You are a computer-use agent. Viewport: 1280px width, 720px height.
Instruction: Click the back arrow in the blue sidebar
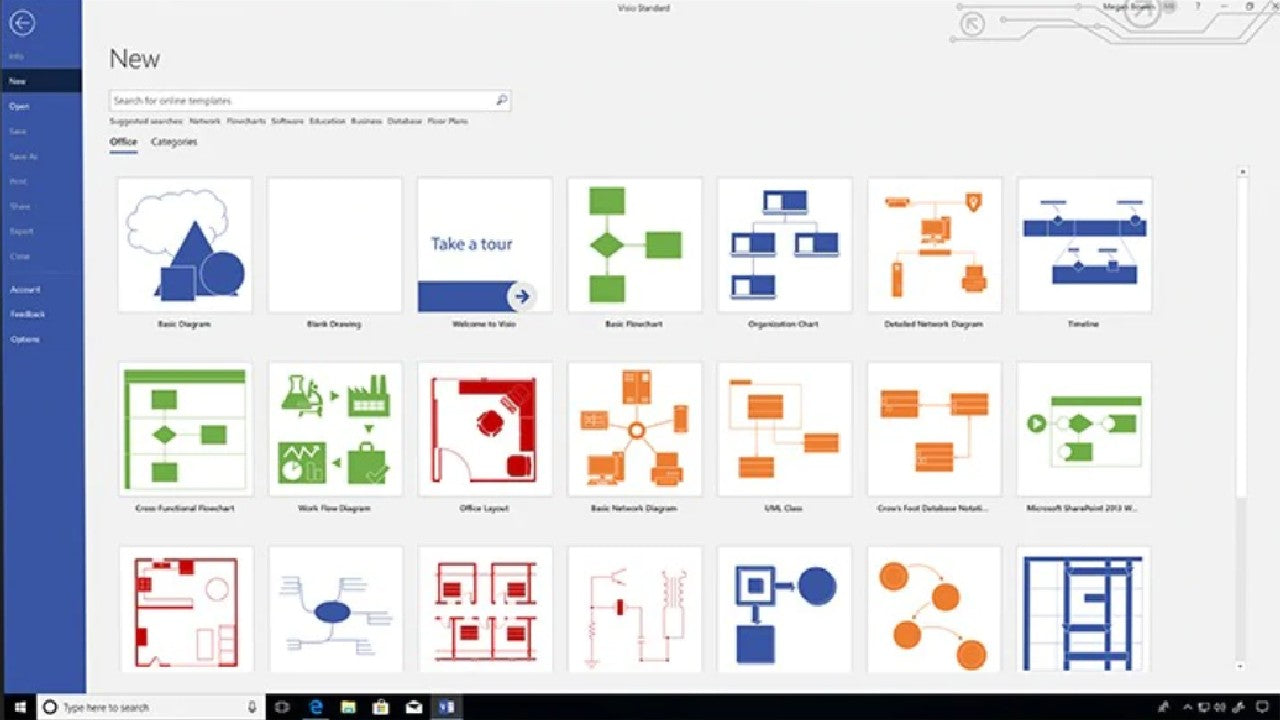click(21, 23)
